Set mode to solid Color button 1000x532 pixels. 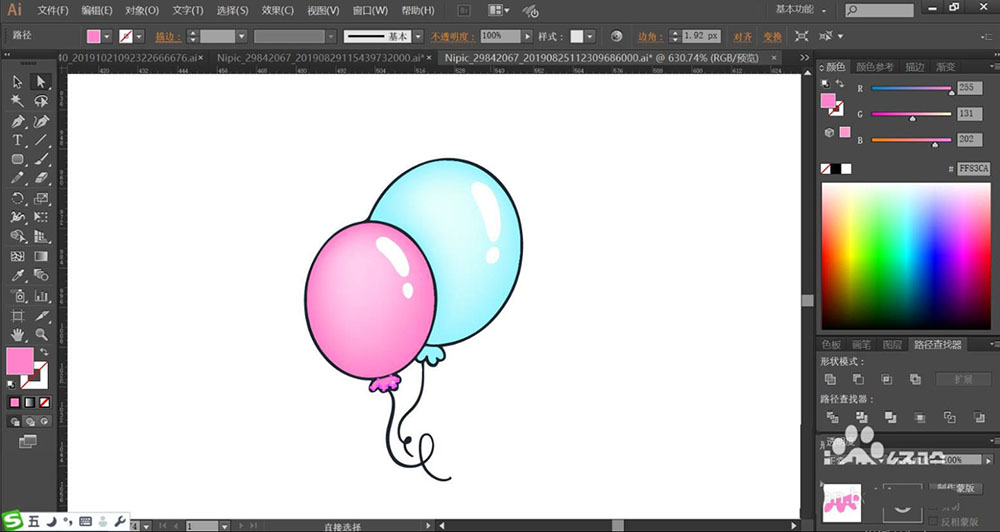click(x=15, y=403)
